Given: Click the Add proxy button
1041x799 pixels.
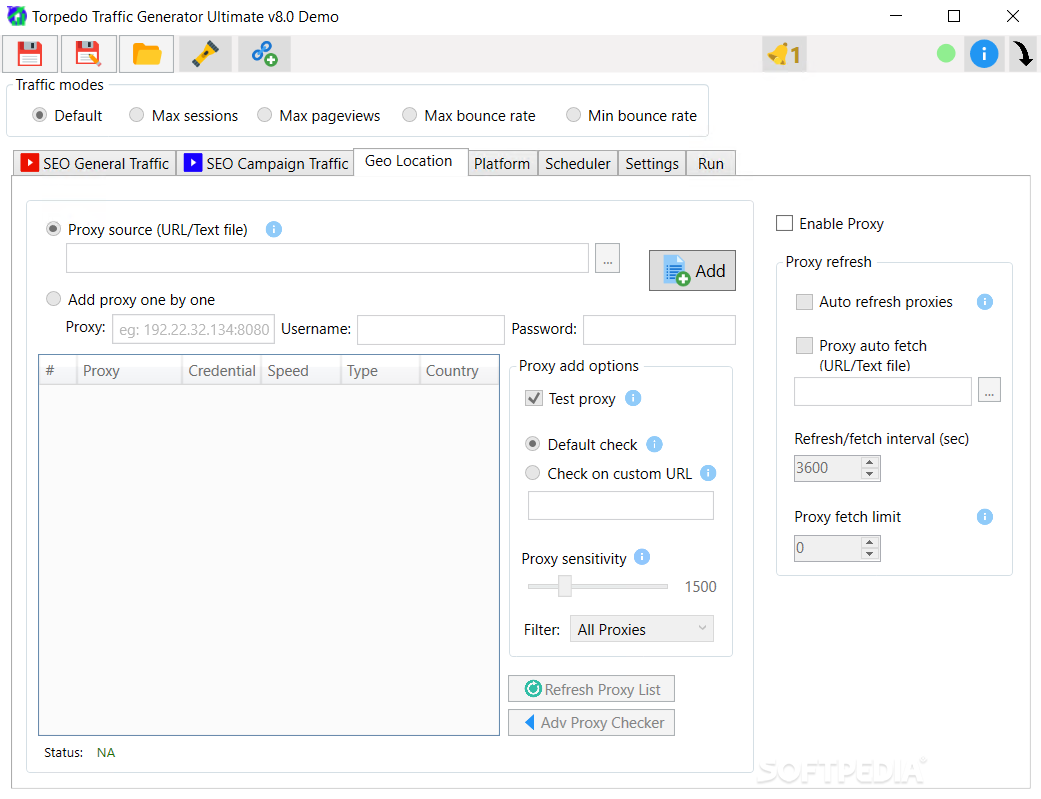Looking at the screenshot, I should (692, 270).
